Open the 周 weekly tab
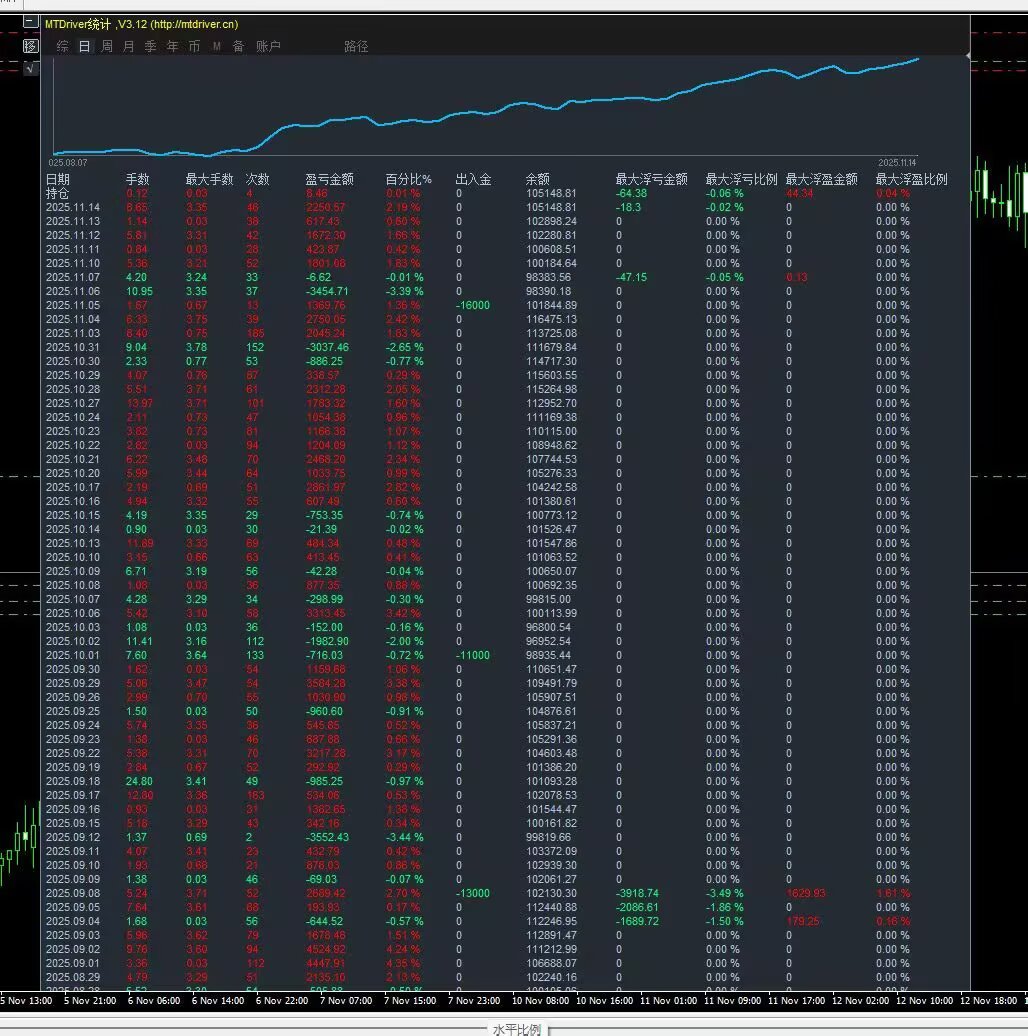 pyautogui.click(x=106, y=46)
